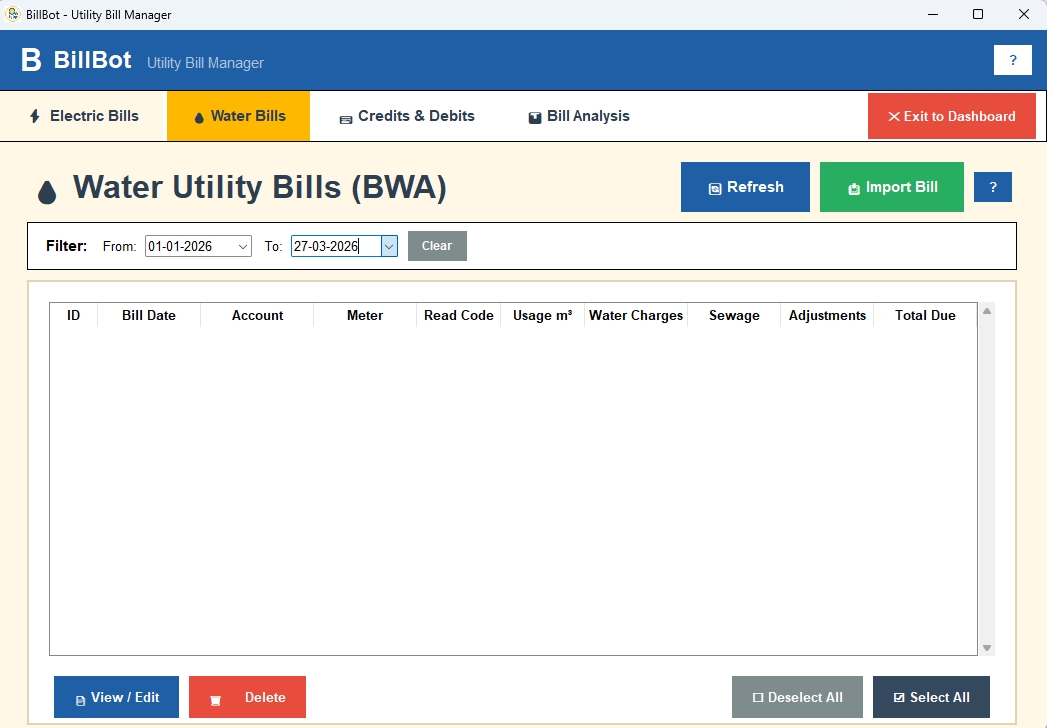The height and width of the screenshot is (728, 1047).
Task: Expand the To date dropdown arrow
Action: (x=389, y=246)
